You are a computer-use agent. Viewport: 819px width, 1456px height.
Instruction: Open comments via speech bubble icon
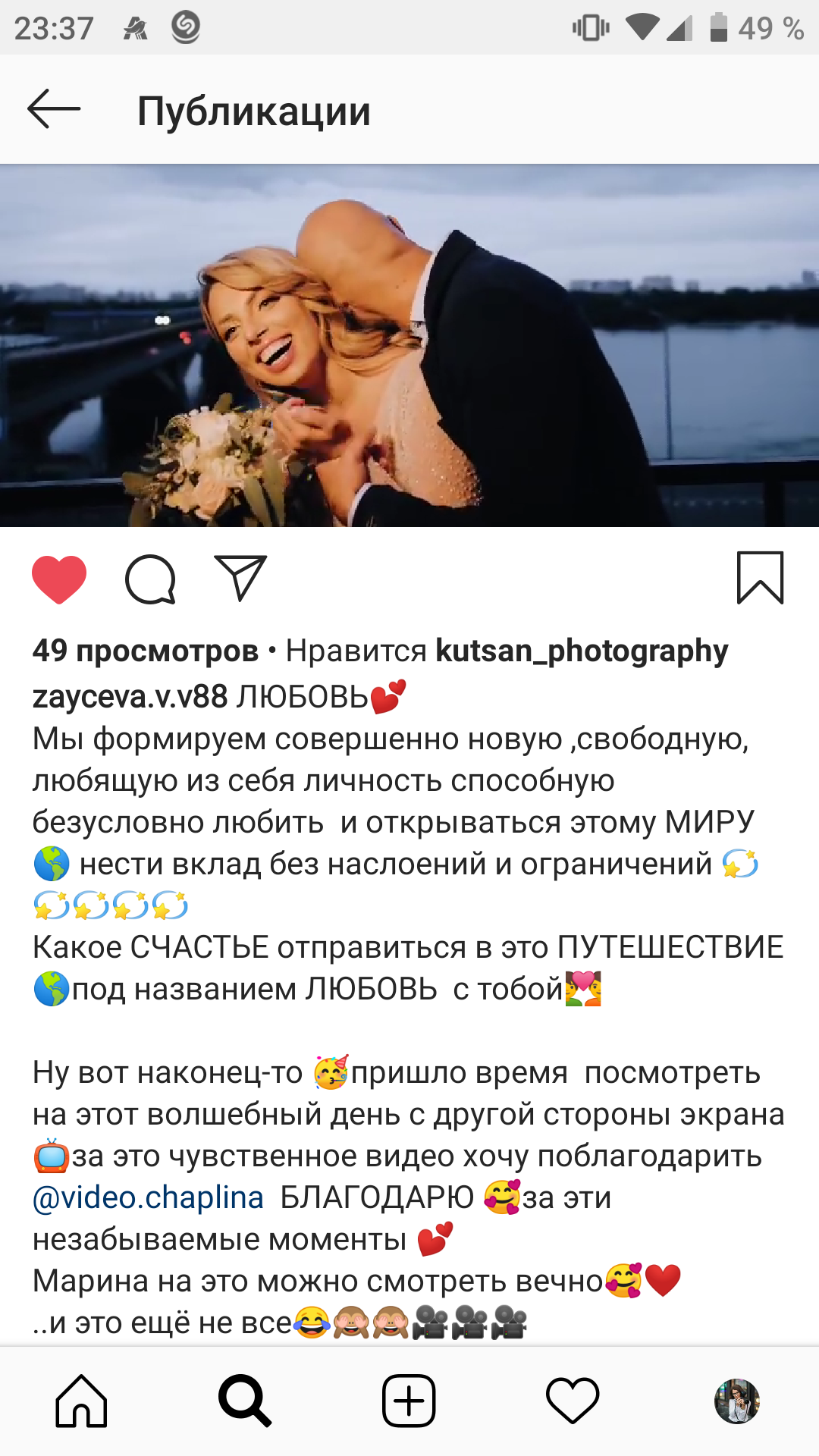[150, 579]
